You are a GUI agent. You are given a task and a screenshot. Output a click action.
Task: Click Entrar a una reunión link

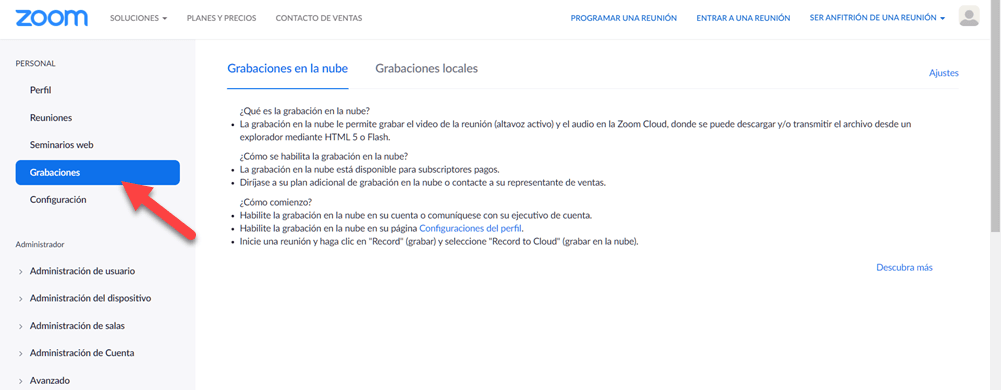(x=743, y=18)
